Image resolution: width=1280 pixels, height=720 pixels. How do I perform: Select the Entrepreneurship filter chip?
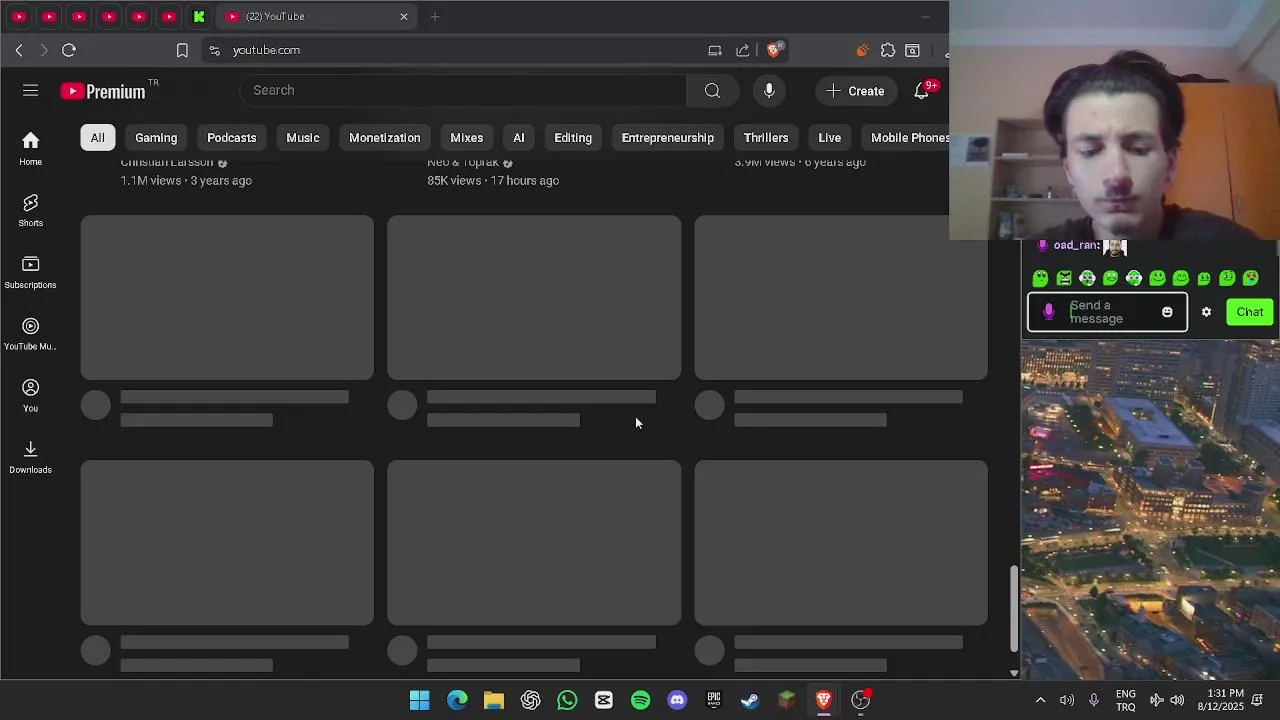pos(668,138)
